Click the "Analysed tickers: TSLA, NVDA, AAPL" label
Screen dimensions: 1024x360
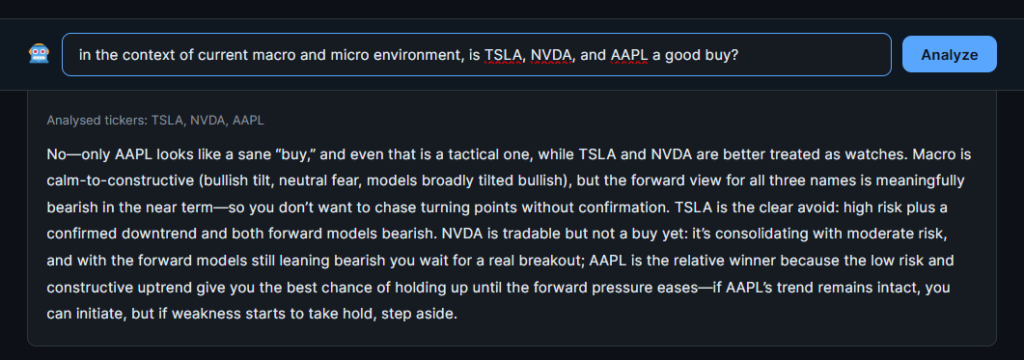click(x=155, y=120)
